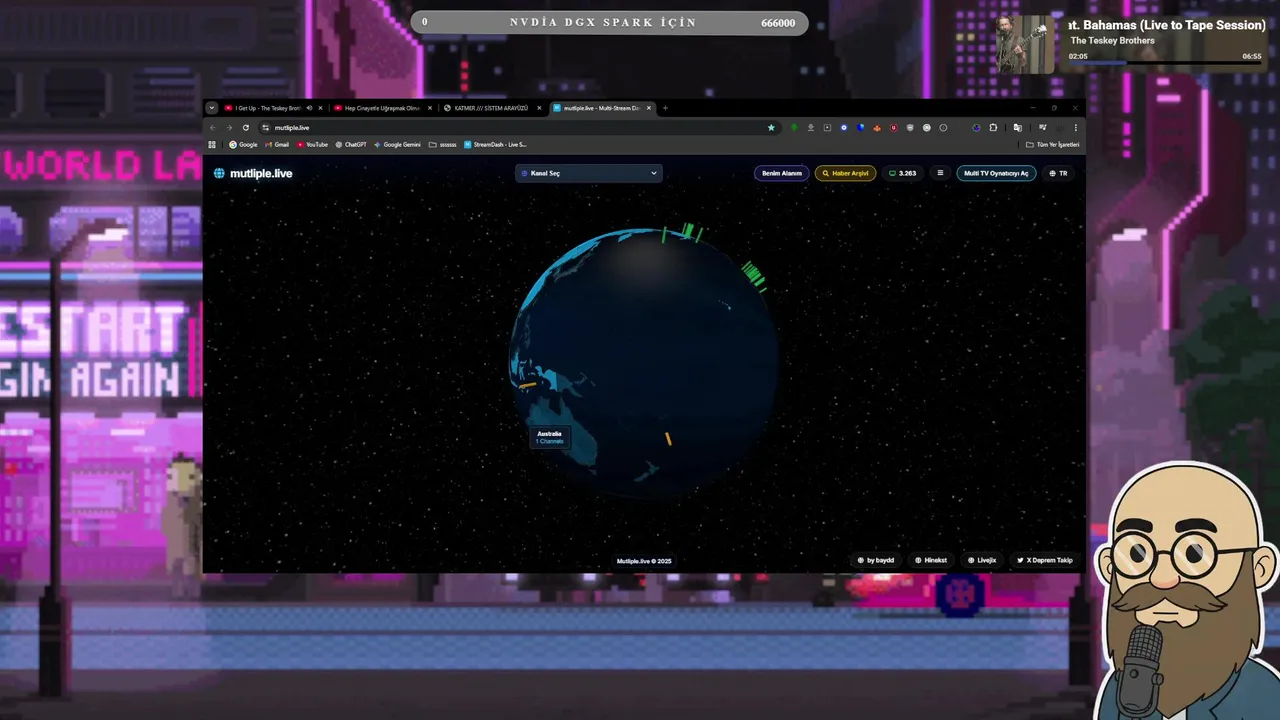Open Chrome three-dot menu
This screenshot has height=720, width=1280.
1076,128
